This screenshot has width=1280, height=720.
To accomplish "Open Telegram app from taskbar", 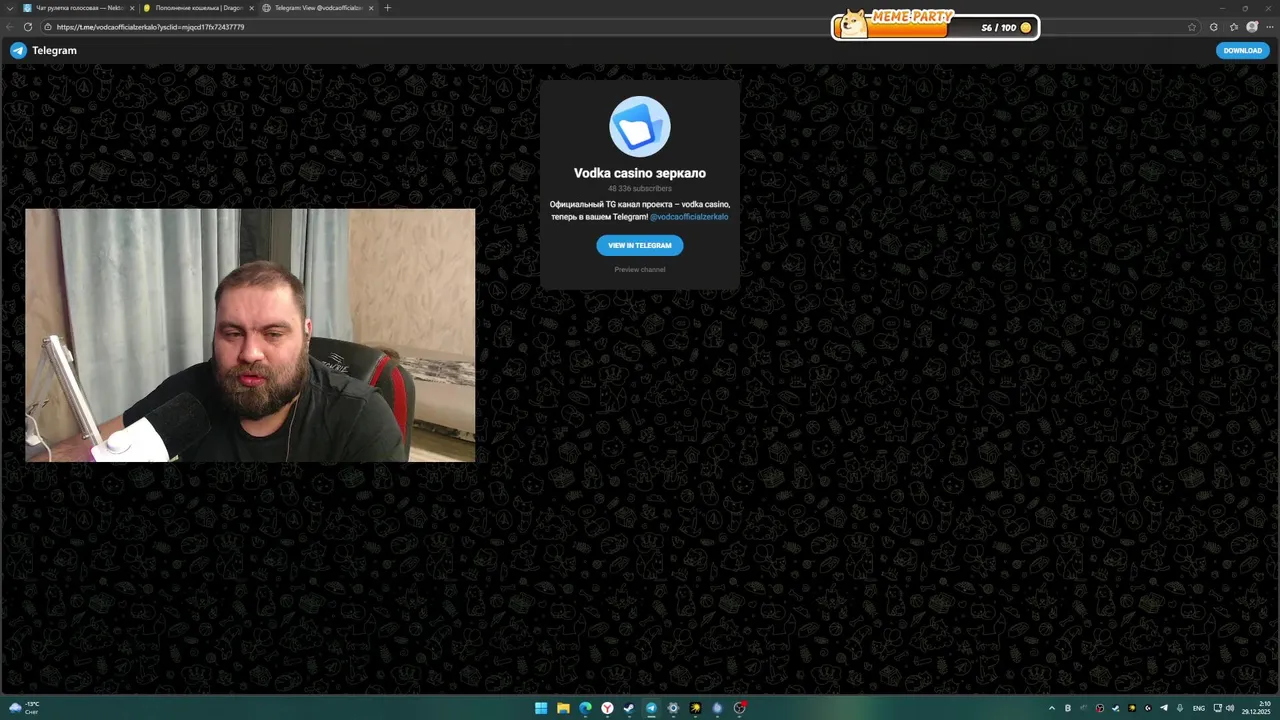I will (x=651, y=708).
